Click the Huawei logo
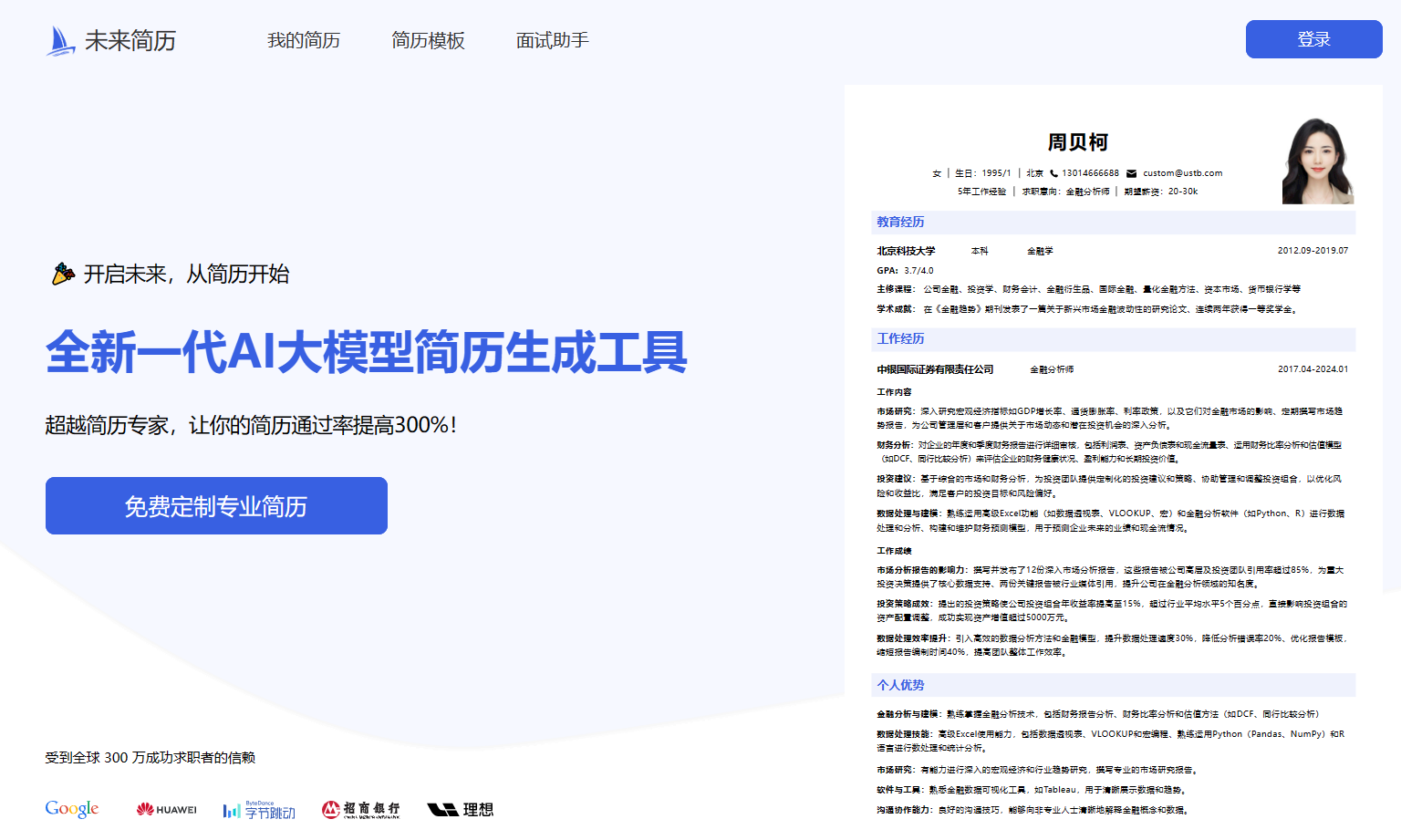This screenshot has height=840, width=1401. pyautogui.click(x=166, y=809)
